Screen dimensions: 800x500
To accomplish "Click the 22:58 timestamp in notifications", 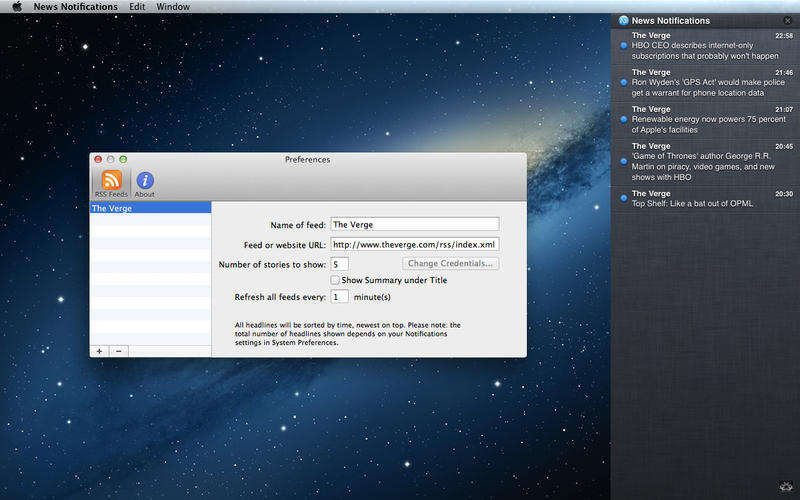I will coord(784,36).
